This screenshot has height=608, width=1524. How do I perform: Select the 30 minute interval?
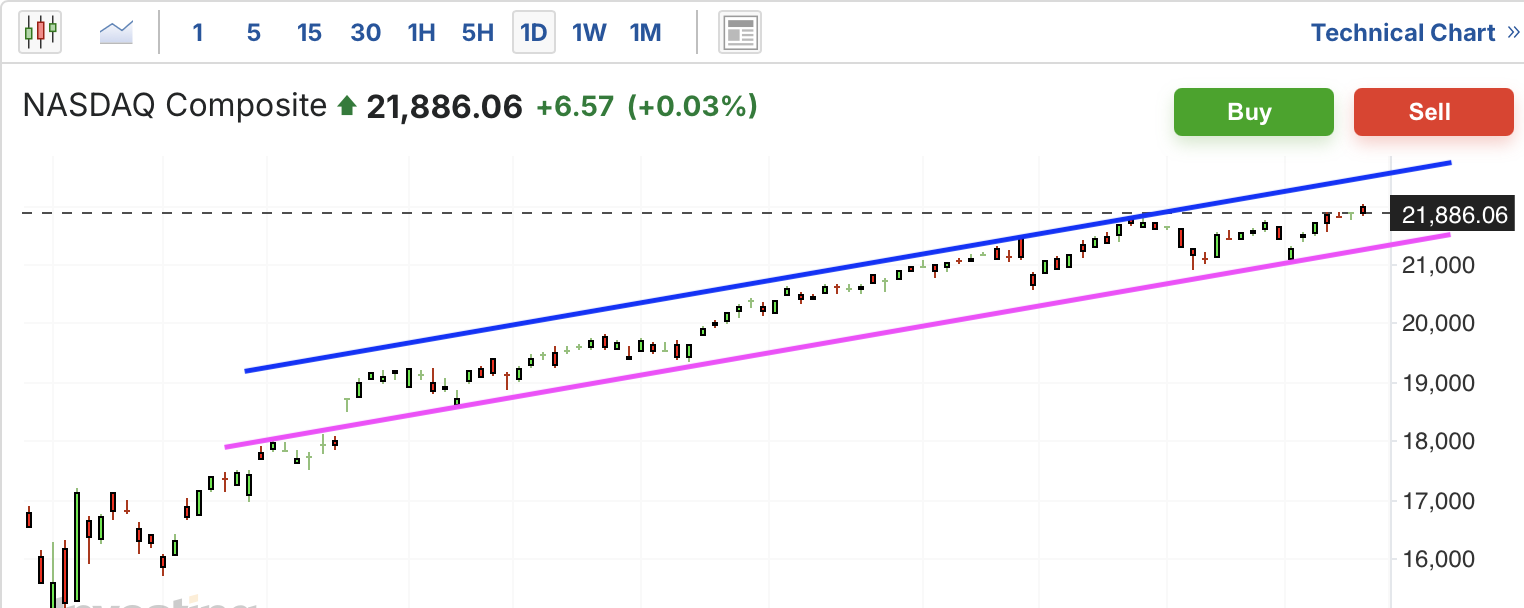(x=365, y=33)
